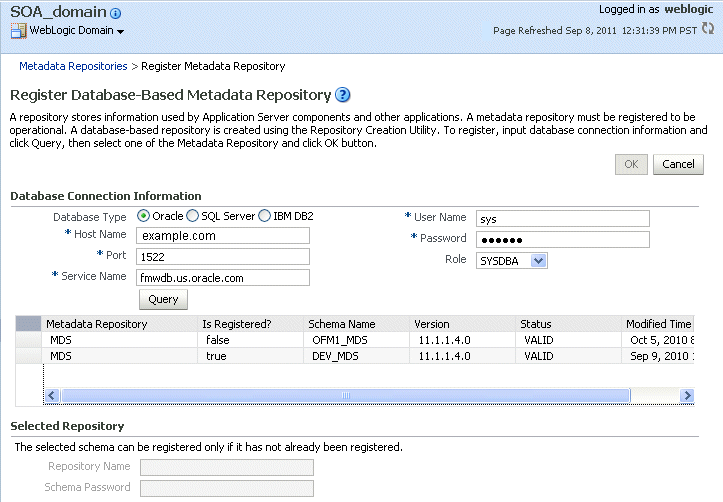Screen dimensions: 723x502
Task: Click the right scroll arrow in table
Action: [687, 396]
